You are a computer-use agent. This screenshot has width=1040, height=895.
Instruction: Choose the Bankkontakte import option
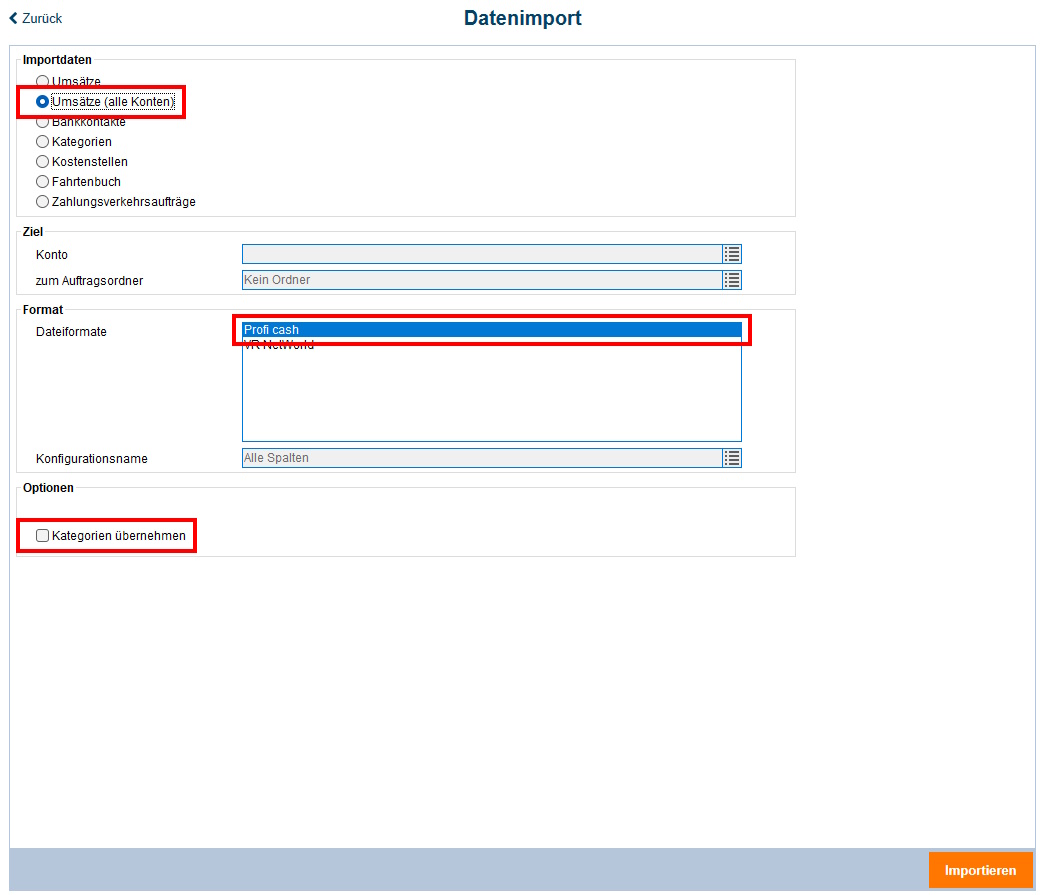42,122
